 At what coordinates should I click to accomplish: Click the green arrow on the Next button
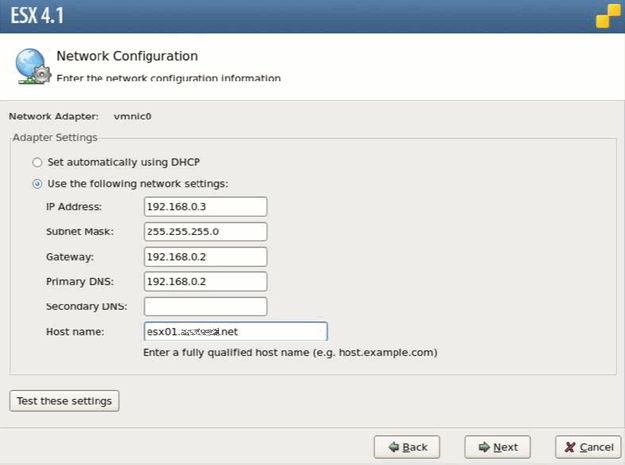pos(483,447)
